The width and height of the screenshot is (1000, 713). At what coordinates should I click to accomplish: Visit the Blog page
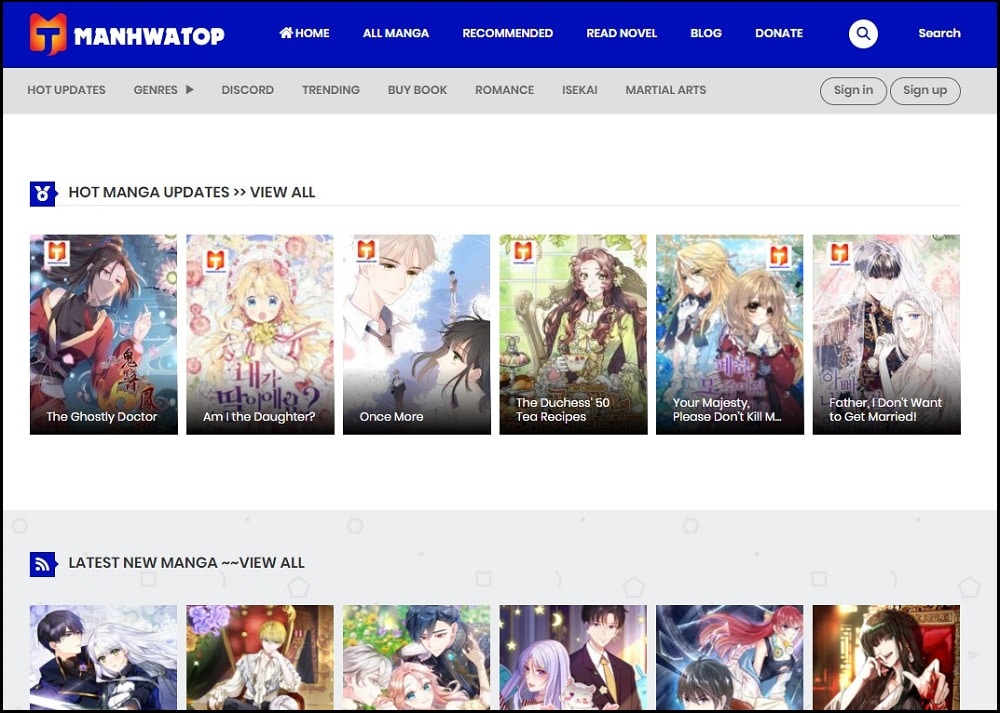pos(705,33)
